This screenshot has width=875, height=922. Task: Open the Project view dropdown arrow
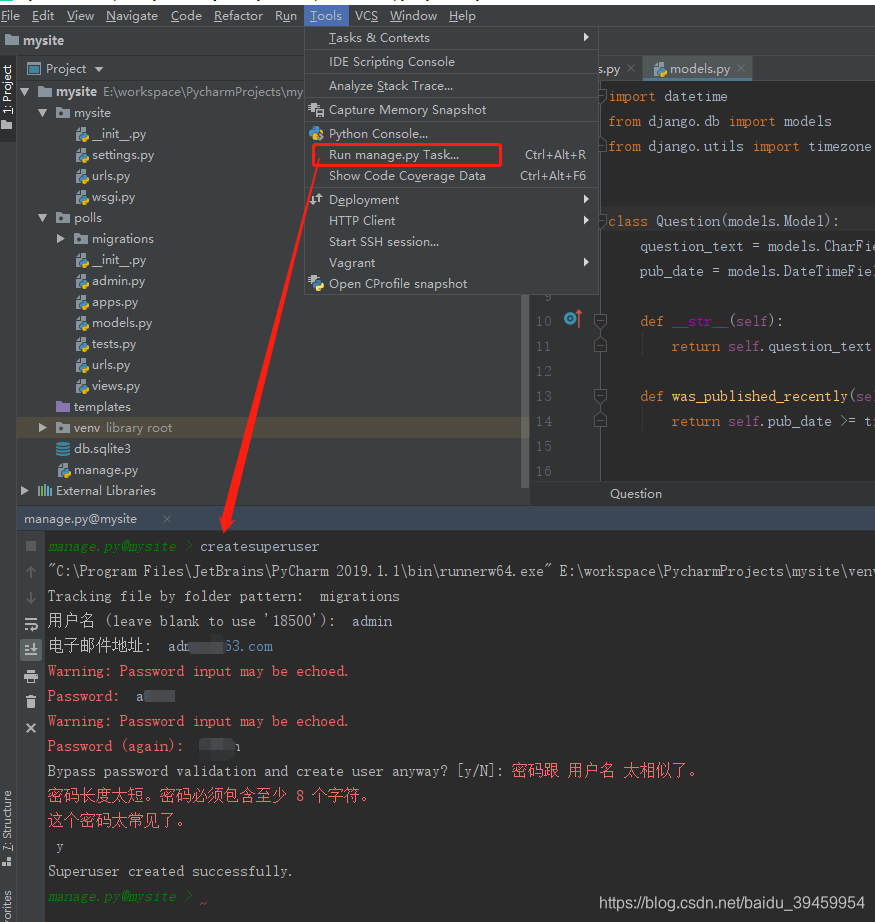pos(99,69)
